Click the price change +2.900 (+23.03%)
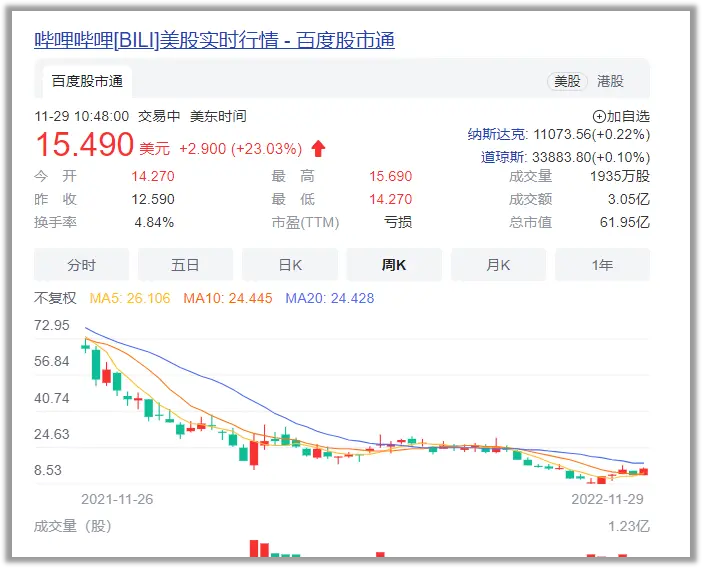The width and height of the screenshot is (703, 569). pos(241,148)
